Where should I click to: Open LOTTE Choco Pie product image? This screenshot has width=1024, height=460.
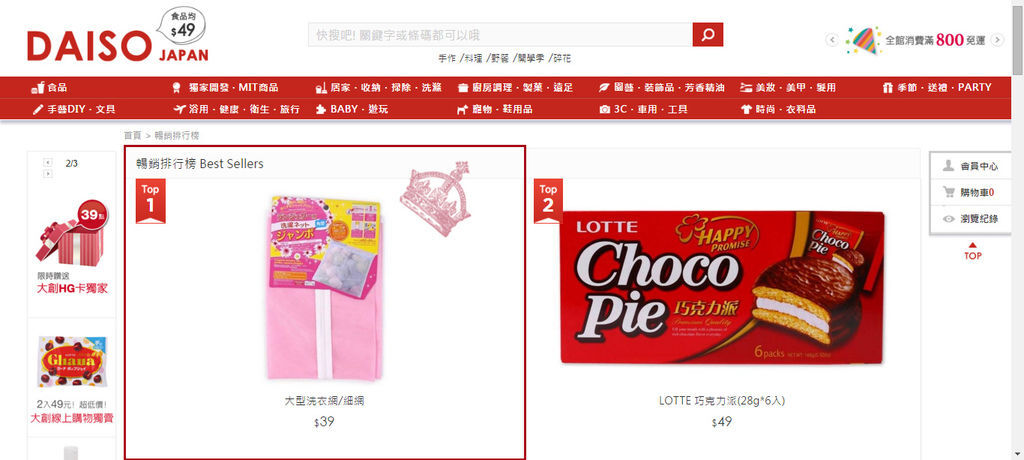[722, 288]
